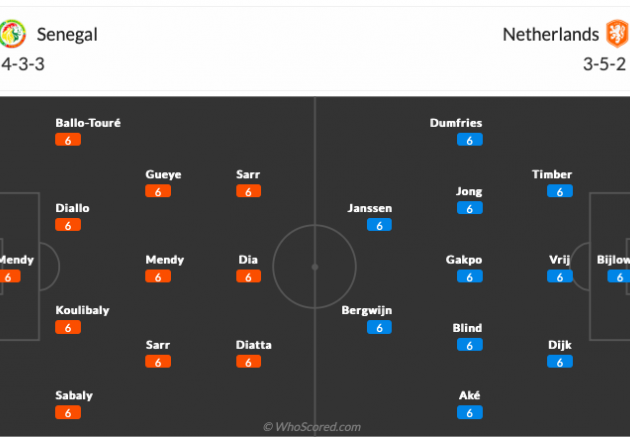Select Dumfries' blue rating badge

pos(470,140)
